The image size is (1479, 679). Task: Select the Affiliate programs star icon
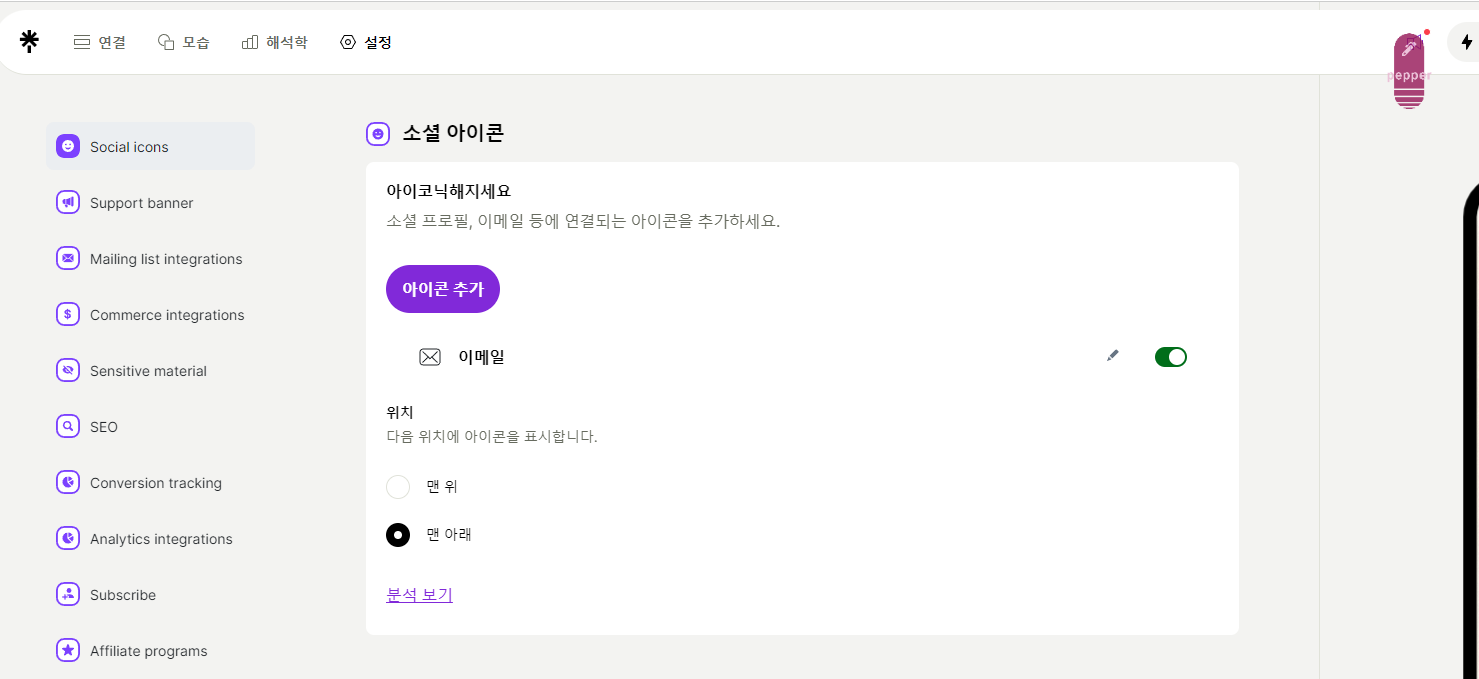pyautogui.click(x=67, y=650)
